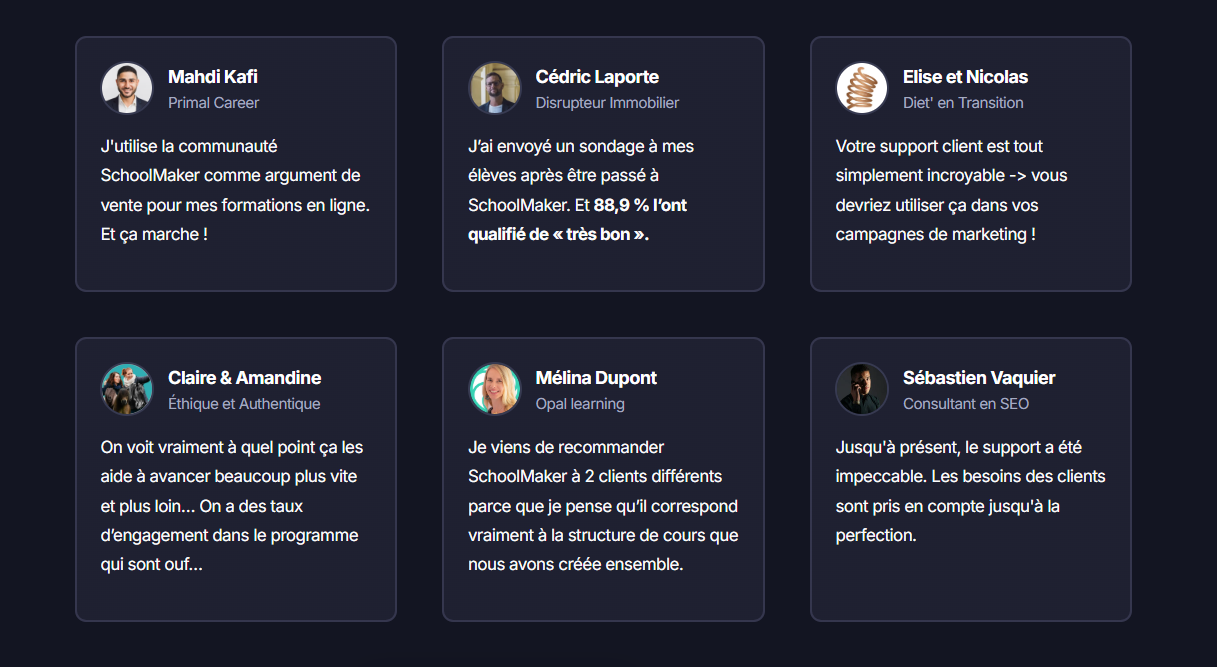Click the Elise et Nicolas spiral logo
Screen dimensions: 1217x667
[x=862, y=88]
